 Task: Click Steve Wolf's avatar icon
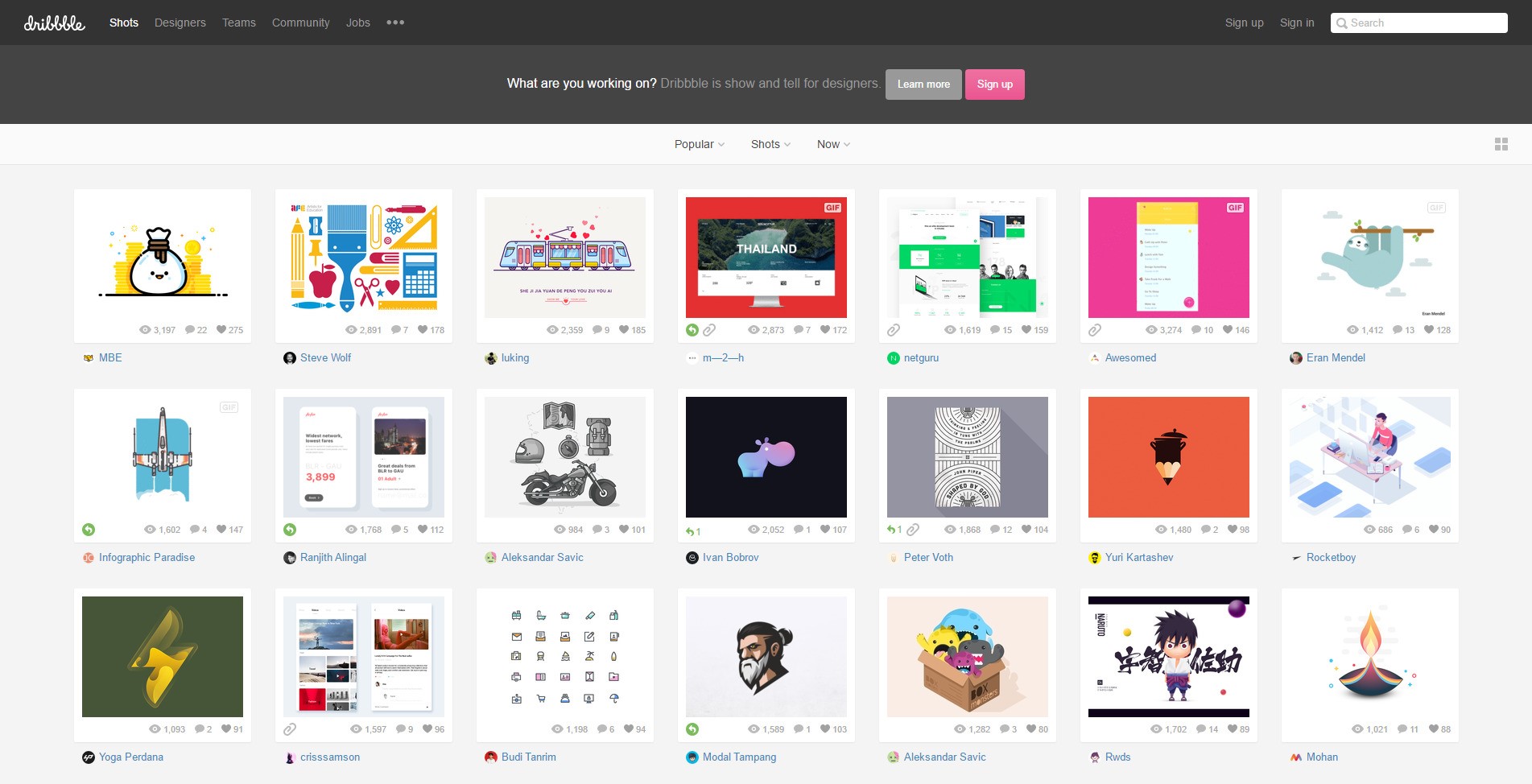pos(290,357)
